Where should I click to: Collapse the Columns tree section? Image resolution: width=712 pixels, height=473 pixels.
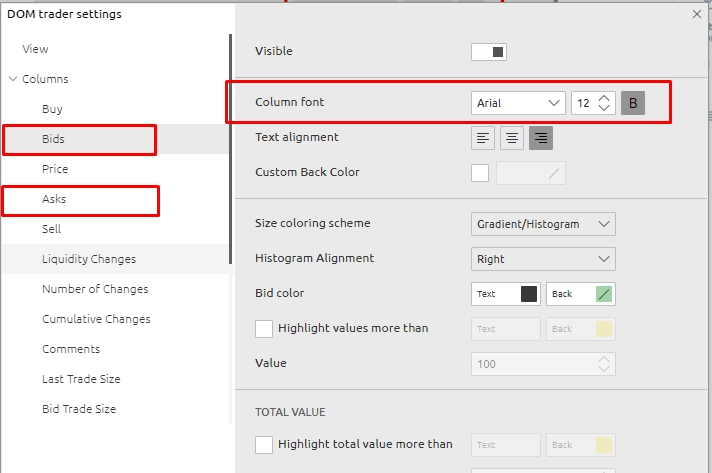click(13, 79)
